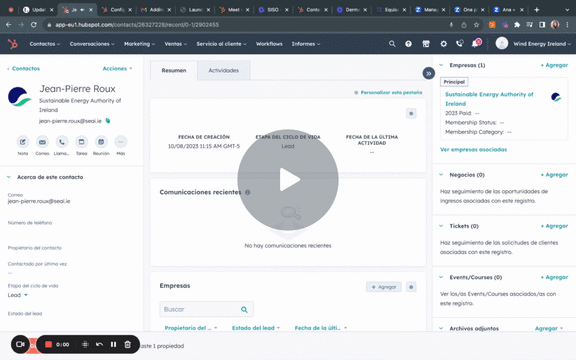The height and width of the screenshot is (360, 576).
Task: Collapse the Events/Courses (0) section
Action: 441,277
